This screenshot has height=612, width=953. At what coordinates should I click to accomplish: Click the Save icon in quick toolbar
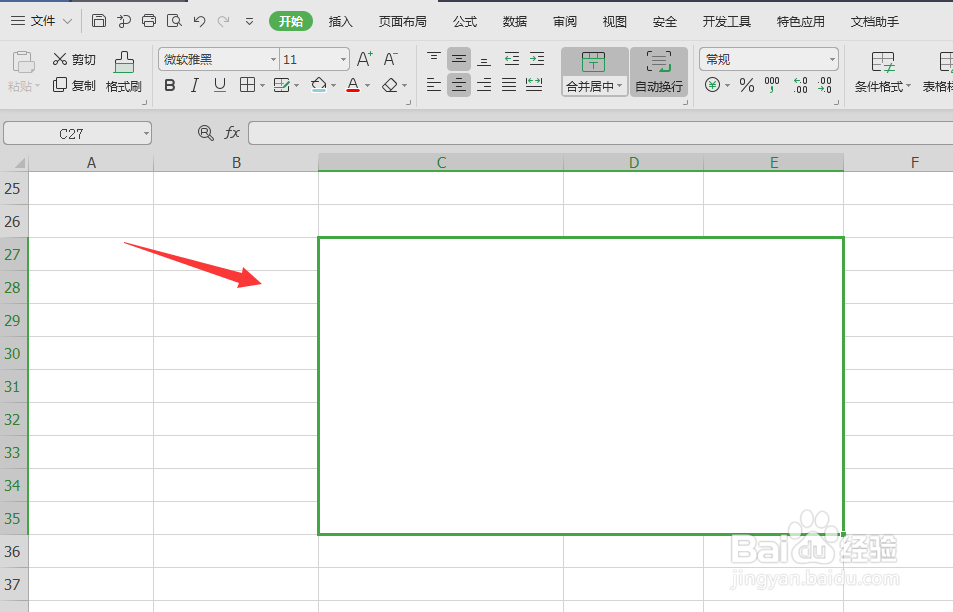tap(98, 21)
